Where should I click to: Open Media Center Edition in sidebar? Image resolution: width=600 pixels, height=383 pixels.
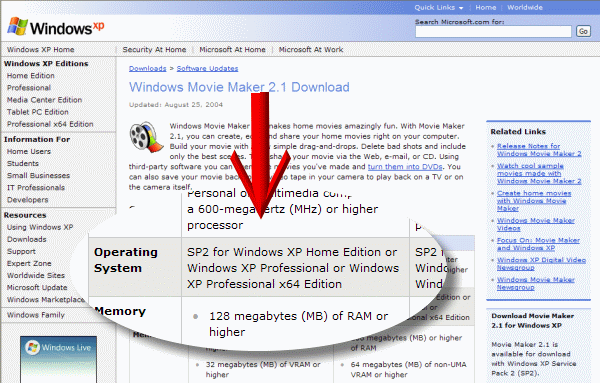44,100
